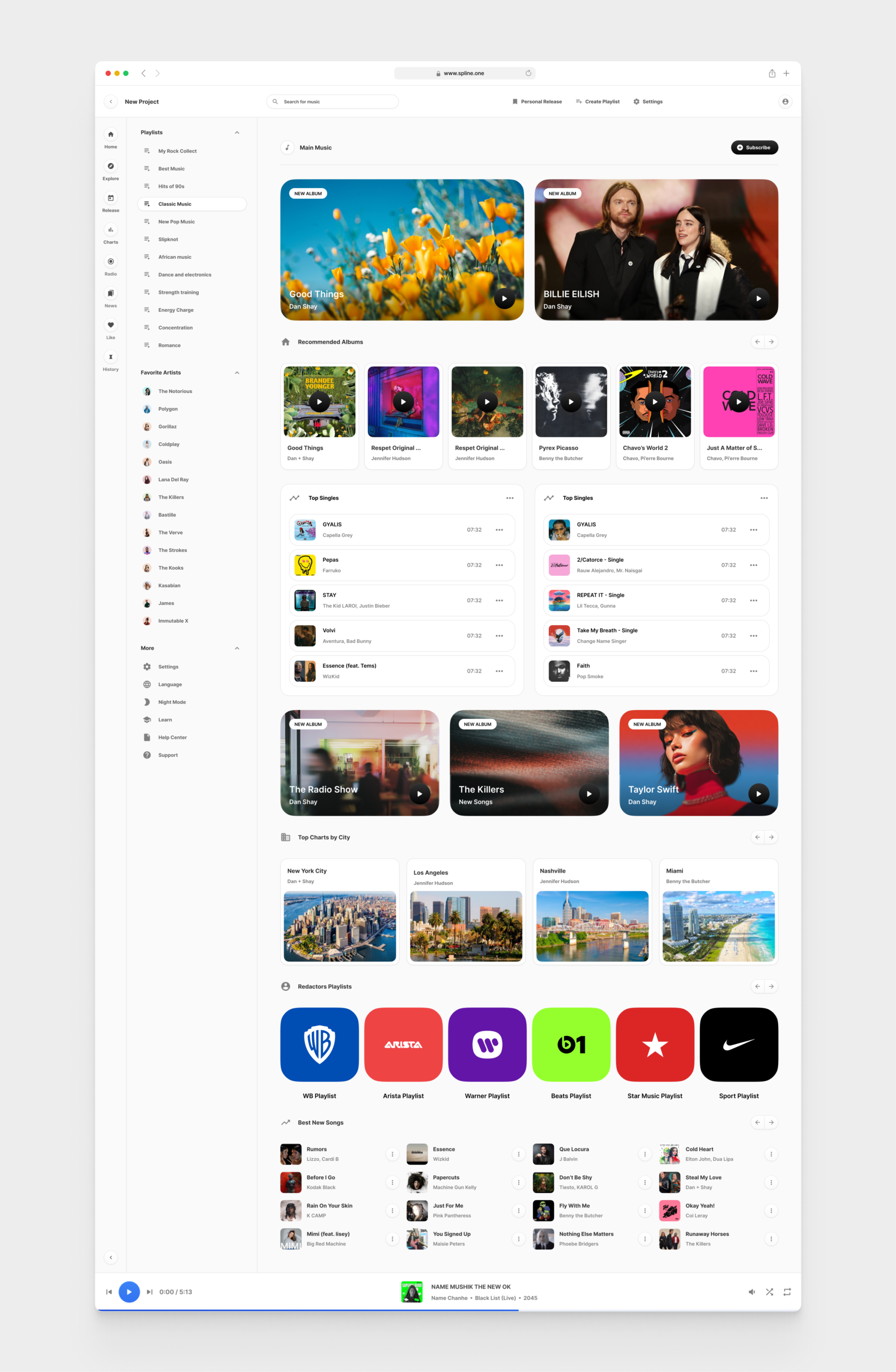This screenshot has width=896, height=1372.
Task: Play the BILLIE EILISH banner album
Action: [x=758, y=298]
